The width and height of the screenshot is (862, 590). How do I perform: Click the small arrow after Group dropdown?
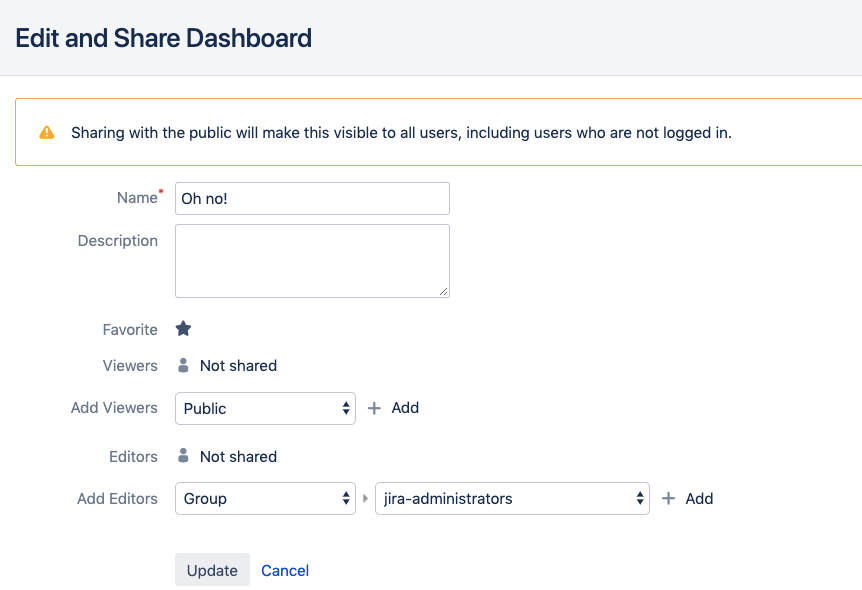(x=366, y=499)
